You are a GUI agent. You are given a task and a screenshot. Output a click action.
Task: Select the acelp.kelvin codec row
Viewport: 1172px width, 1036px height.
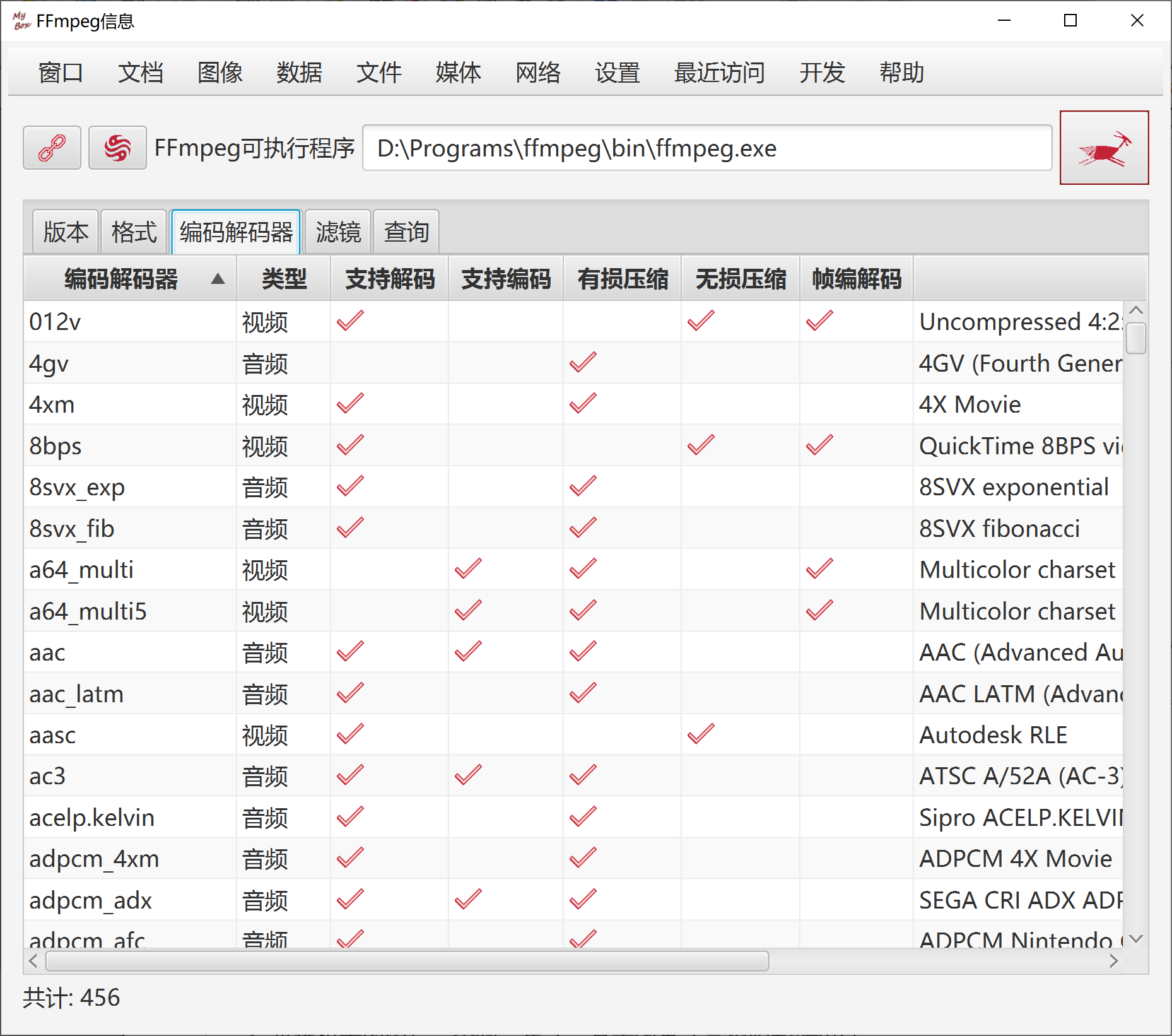(573, 818)
